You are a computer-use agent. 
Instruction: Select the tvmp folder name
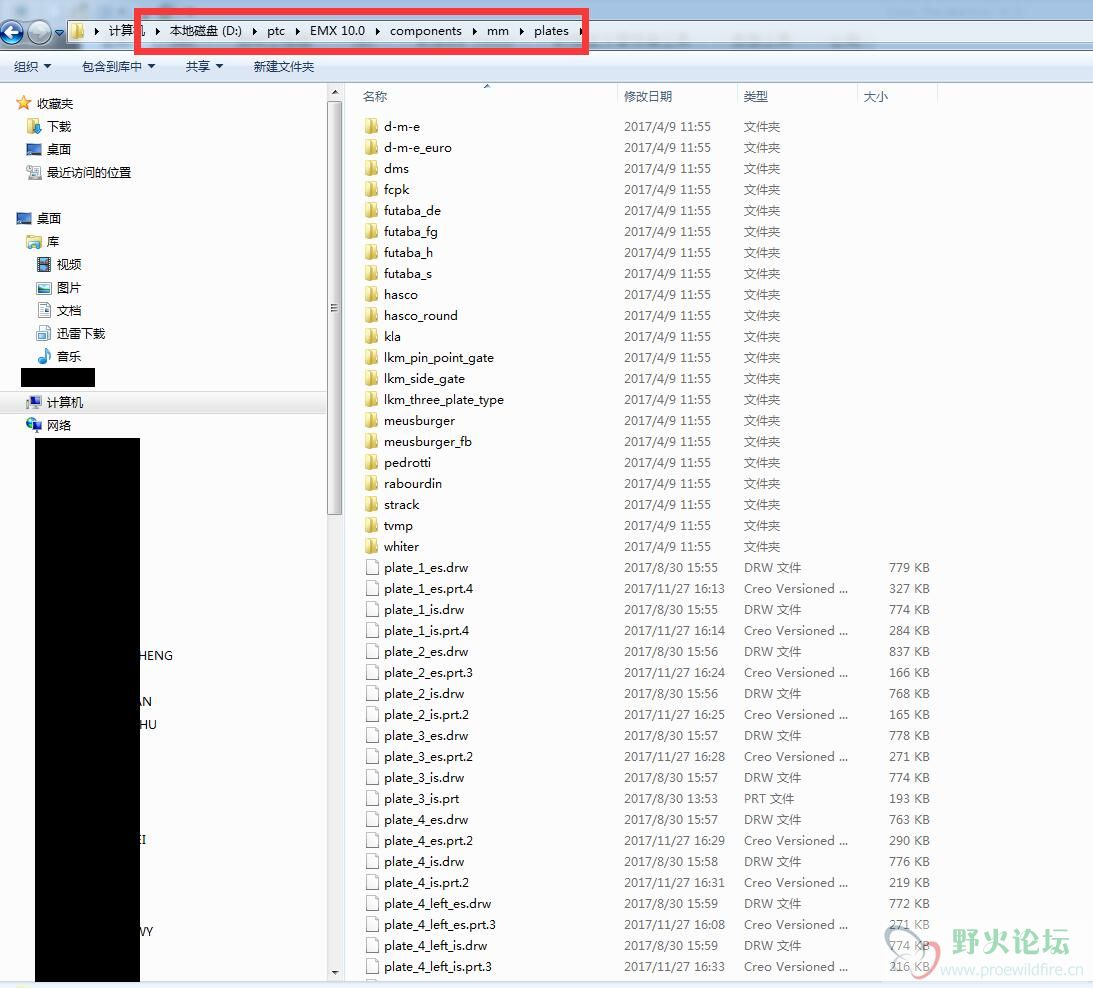pos(398,525)
